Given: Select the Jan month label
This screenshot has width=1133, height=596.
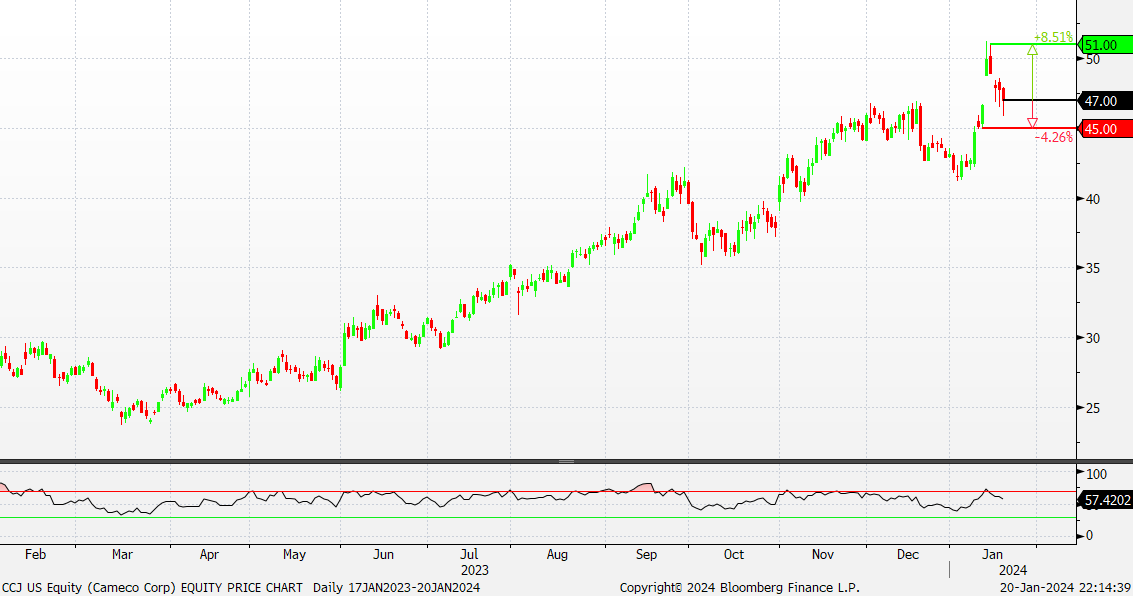Looking at the screenshot, I should (992, 554).
